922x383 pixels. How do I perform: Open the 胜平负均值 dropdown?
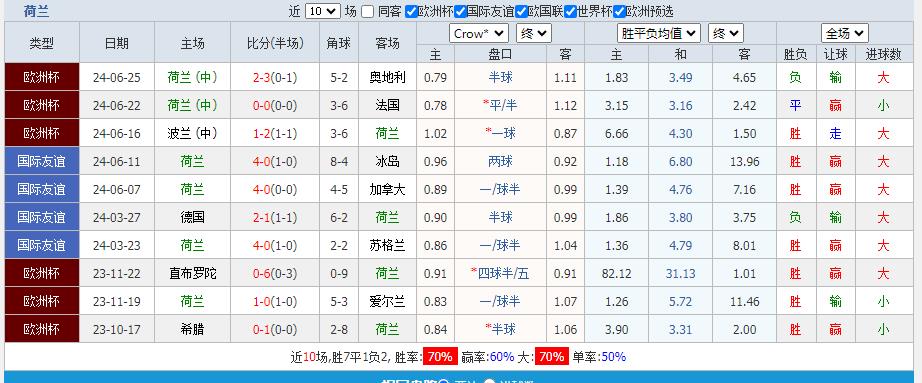point(659,34)
